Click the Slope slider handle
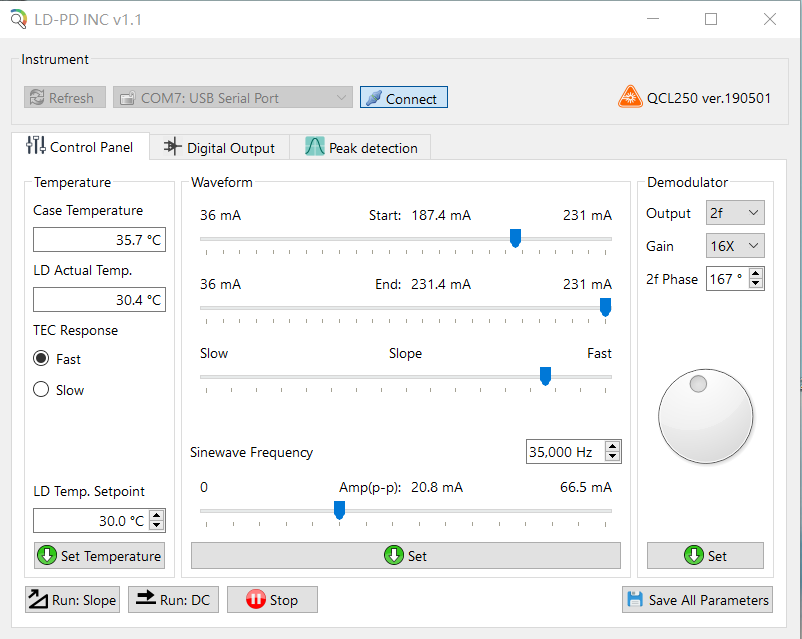 tap(545, 376)
